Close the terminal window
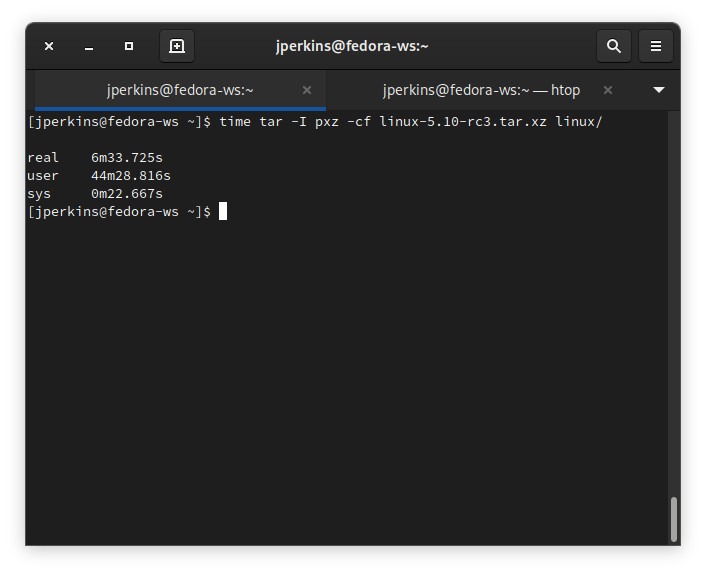Screen dimensions: 706x574 [49, 46]
